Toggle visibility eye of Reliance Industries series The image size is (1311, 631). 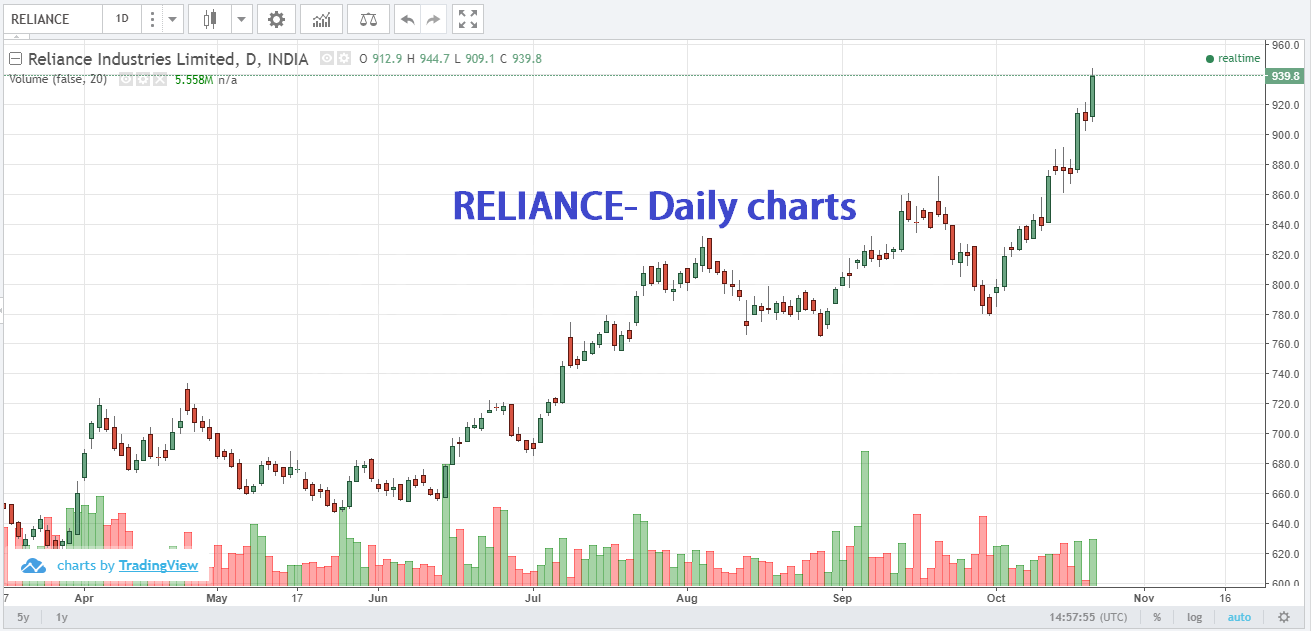(326, 59)
